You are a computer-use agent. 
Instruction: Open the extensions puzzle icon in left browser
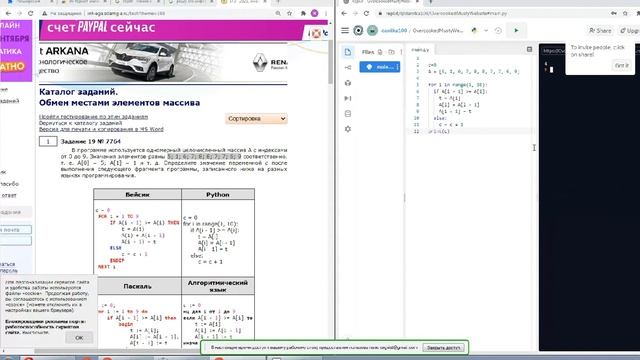tap(303, 13)
